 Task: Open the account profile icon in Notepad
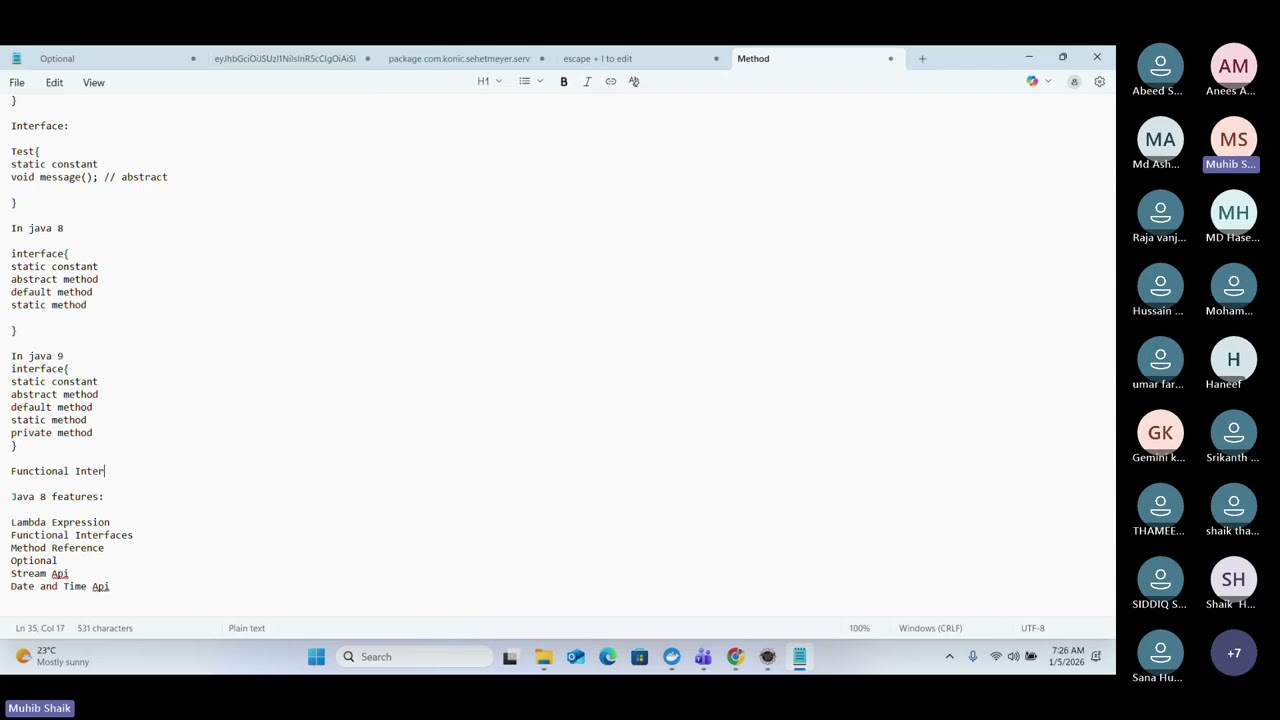(x=1074, y=82)
